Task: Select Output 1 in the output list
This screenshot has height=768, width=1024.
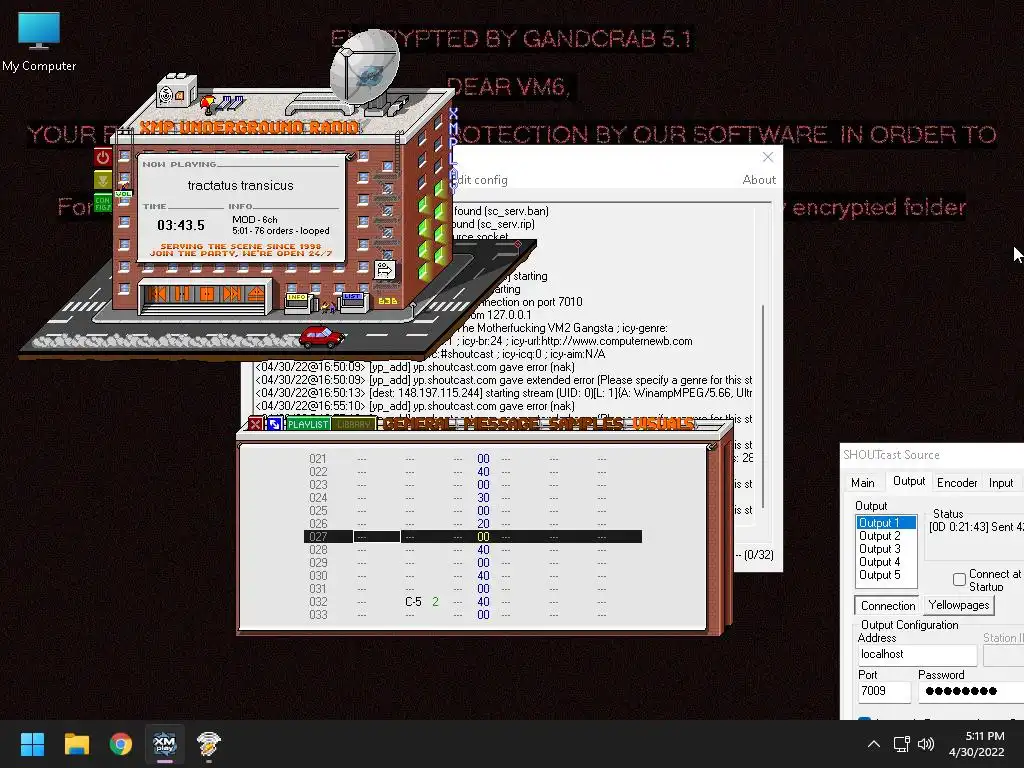Action: click(x=886, y=523)
